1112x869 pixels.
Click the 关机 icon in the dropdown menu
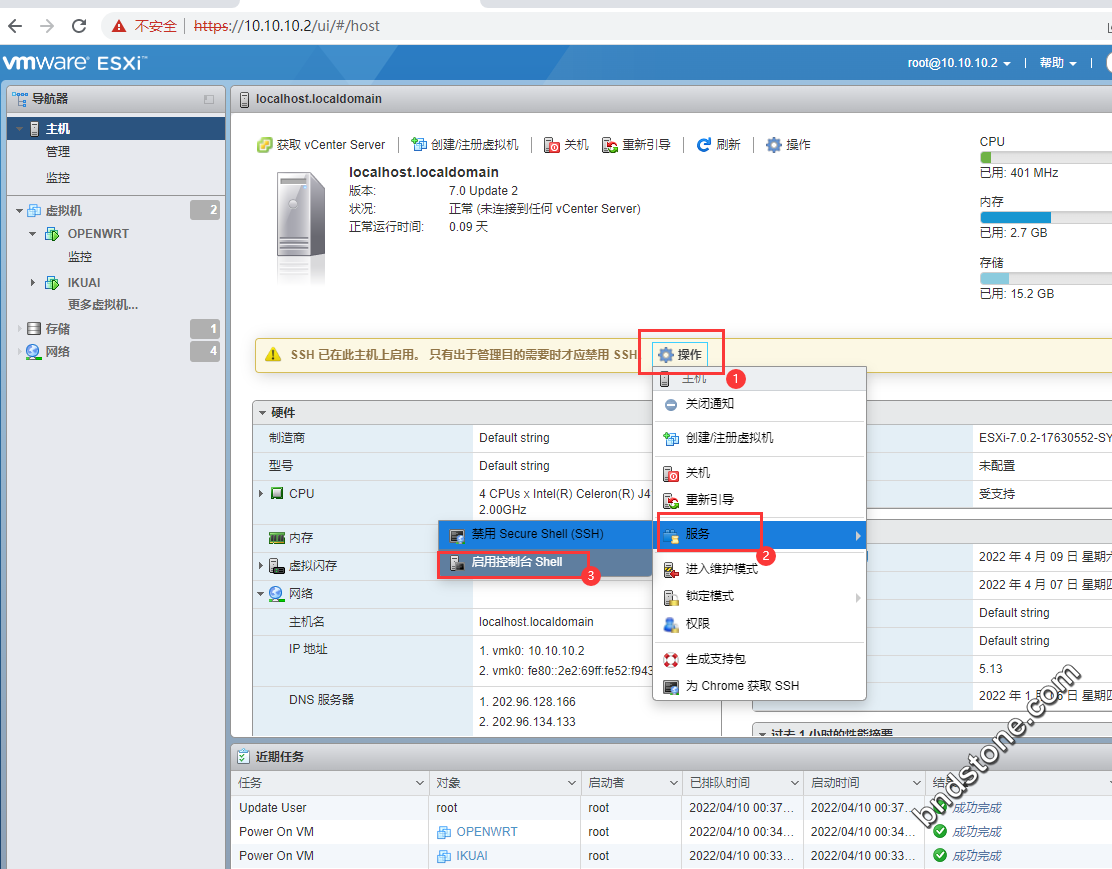(x=671, y=473)
